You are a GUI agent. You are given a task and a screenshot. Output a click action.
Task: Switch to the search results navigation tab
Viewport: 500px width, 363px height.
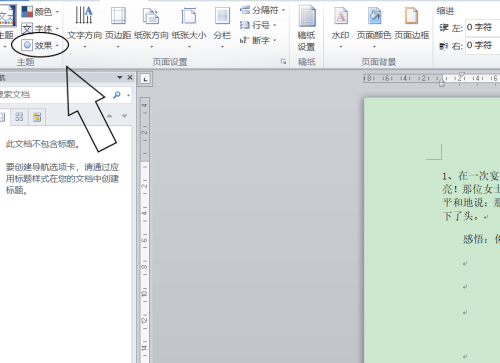37,117
